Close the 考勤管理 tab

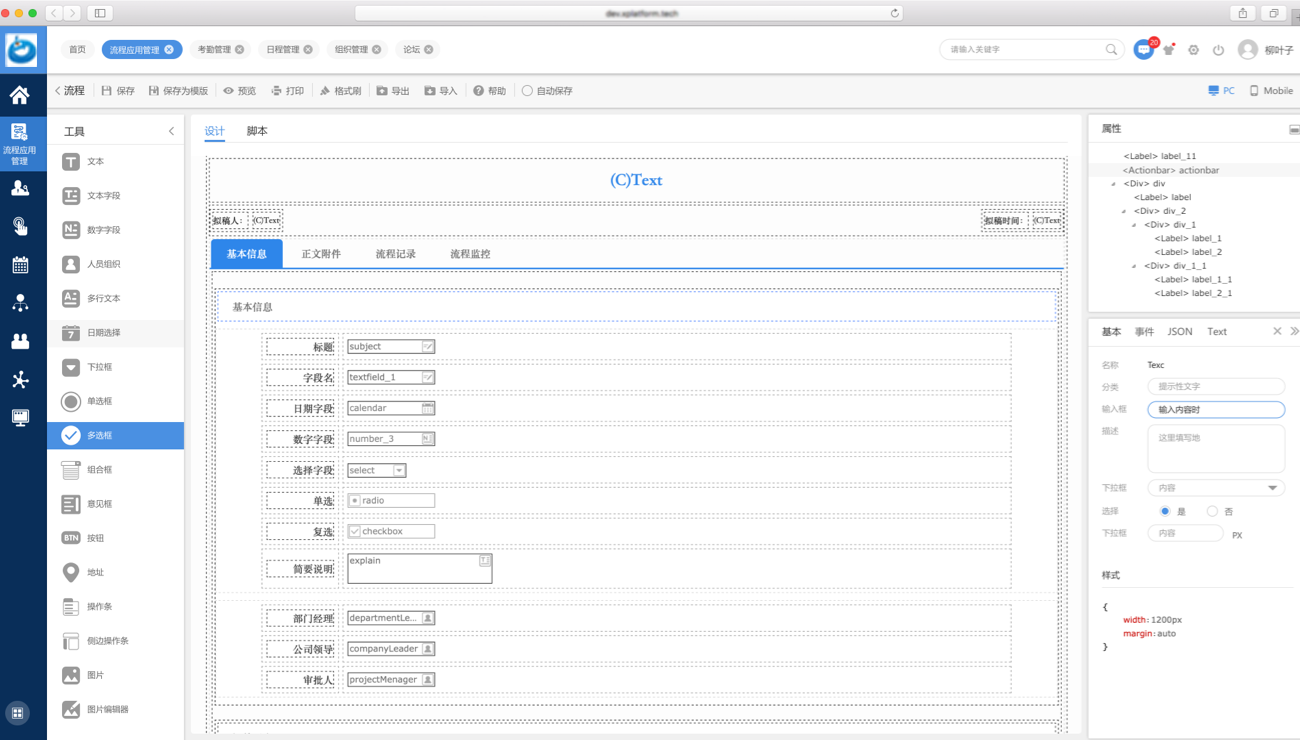point(240,49)
